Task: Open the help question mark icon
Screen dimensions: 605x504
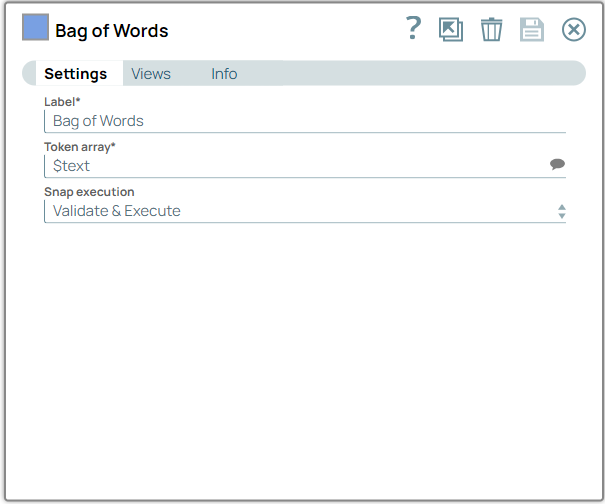Action: point(413,28)
